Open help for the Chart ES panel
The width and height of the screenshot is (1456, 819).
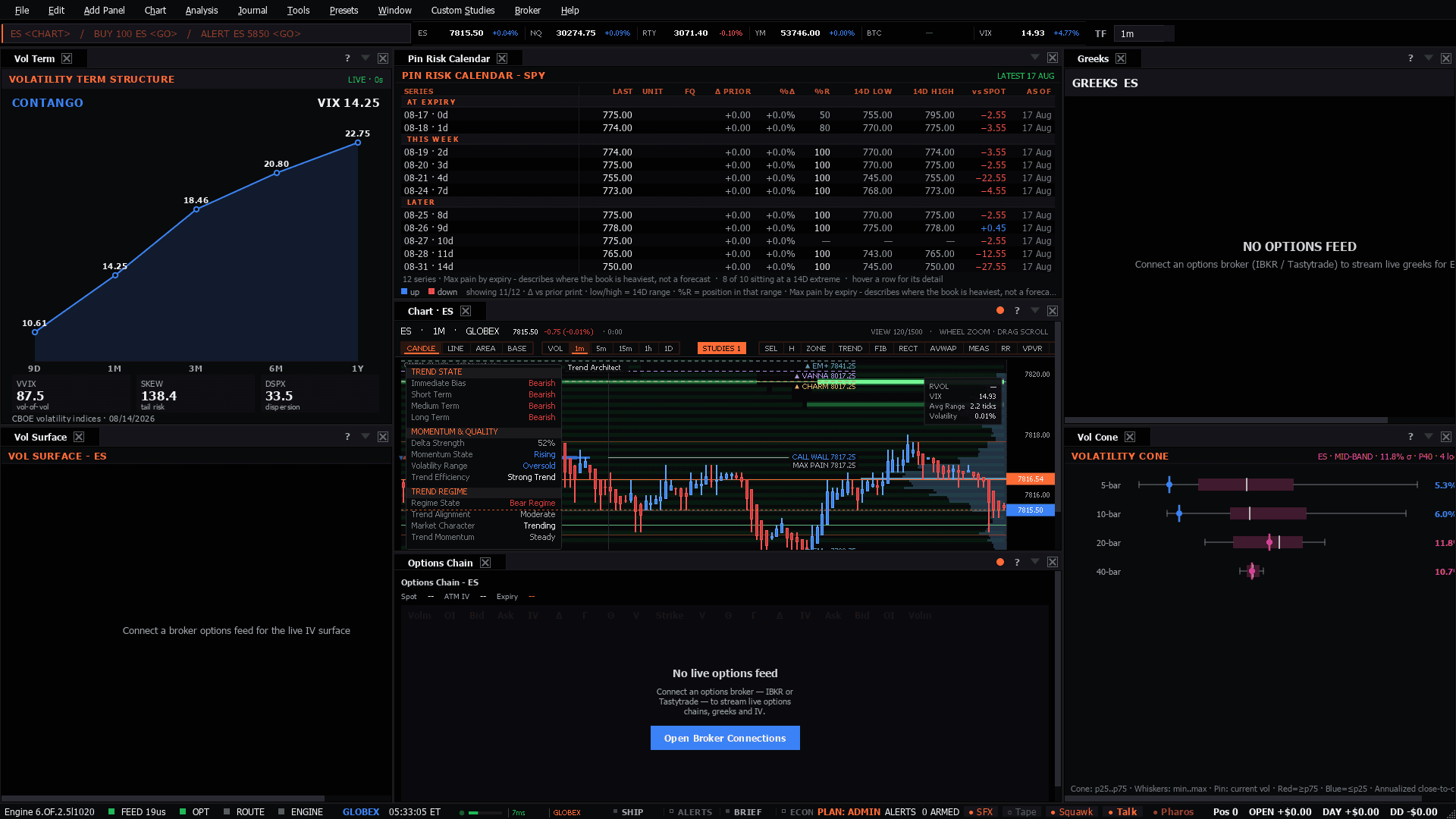pyautogui.click(x=1017, y=311)
